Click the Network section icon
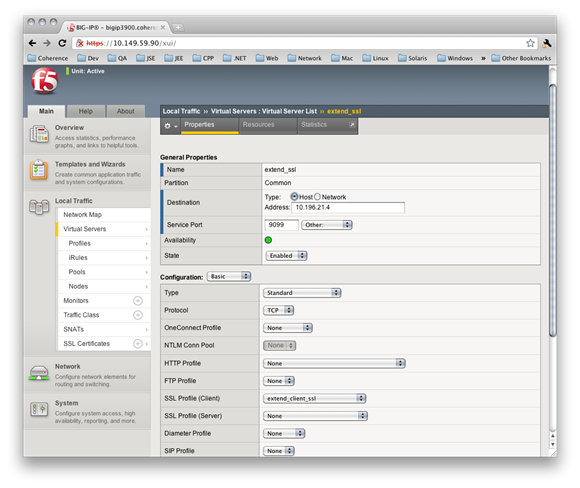 point(39,373)
